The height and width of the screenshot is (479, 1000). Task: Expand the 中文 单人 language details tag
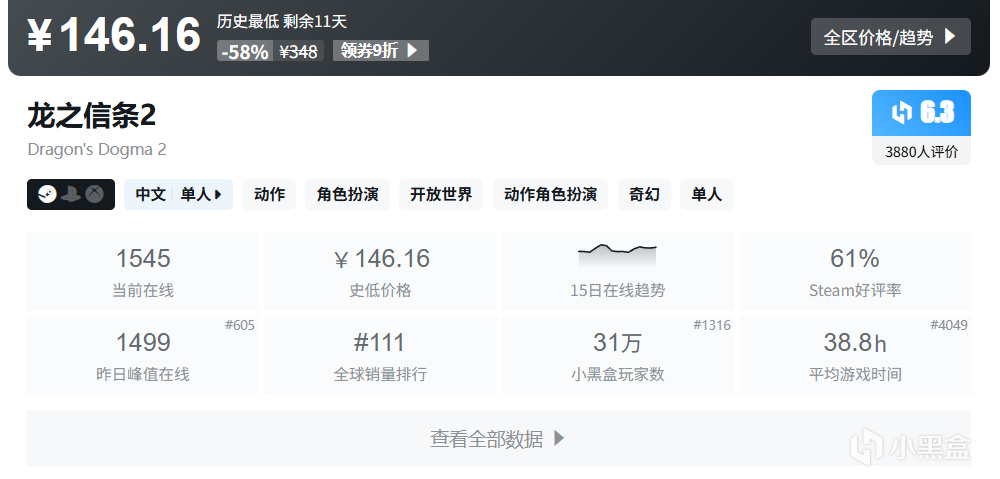[179, 195]
